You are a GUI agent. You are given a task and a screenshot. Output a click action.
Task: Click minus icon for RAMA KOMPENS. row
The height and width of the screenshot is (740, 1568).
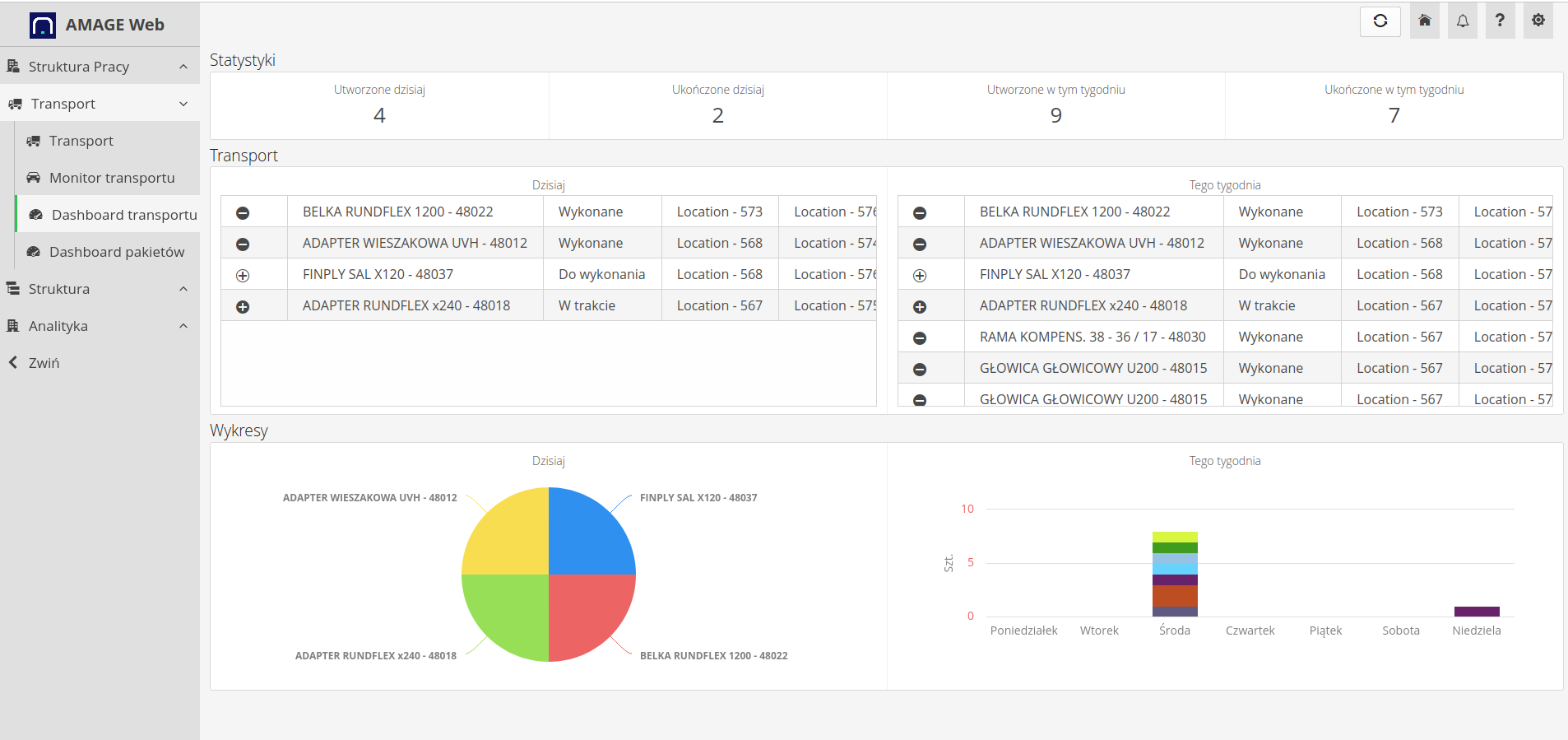[x=920, y=338]
